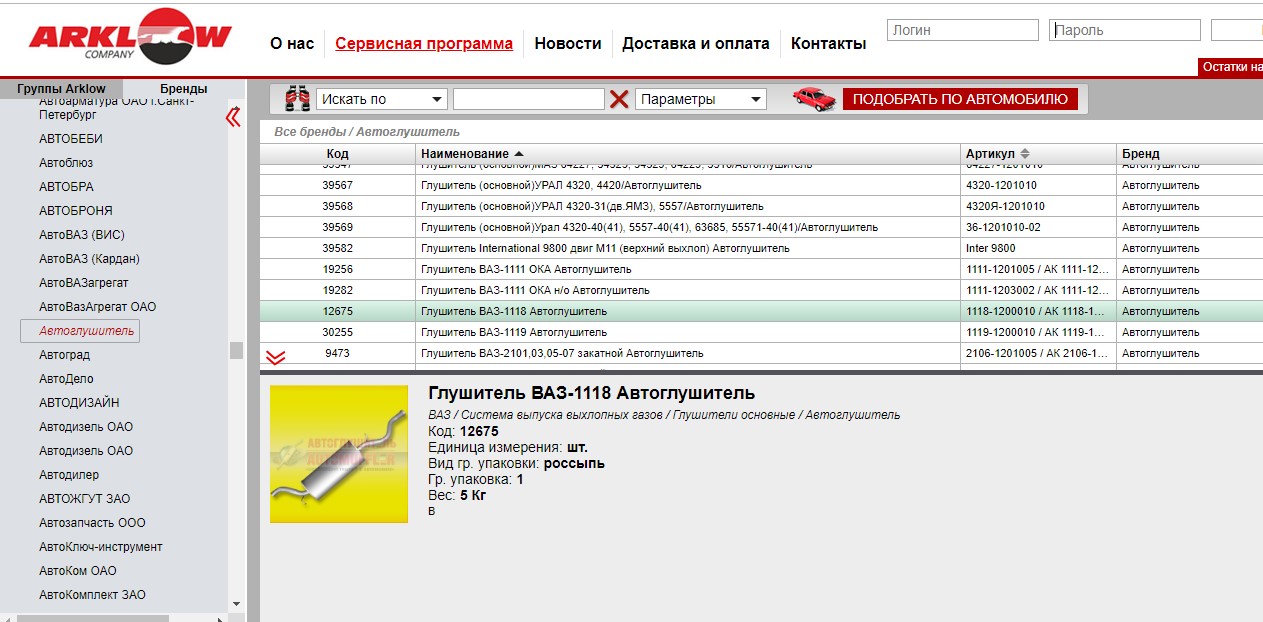Open the Контакты menu item
This screenshot has width=1263, height=622.
pos(828,43)
